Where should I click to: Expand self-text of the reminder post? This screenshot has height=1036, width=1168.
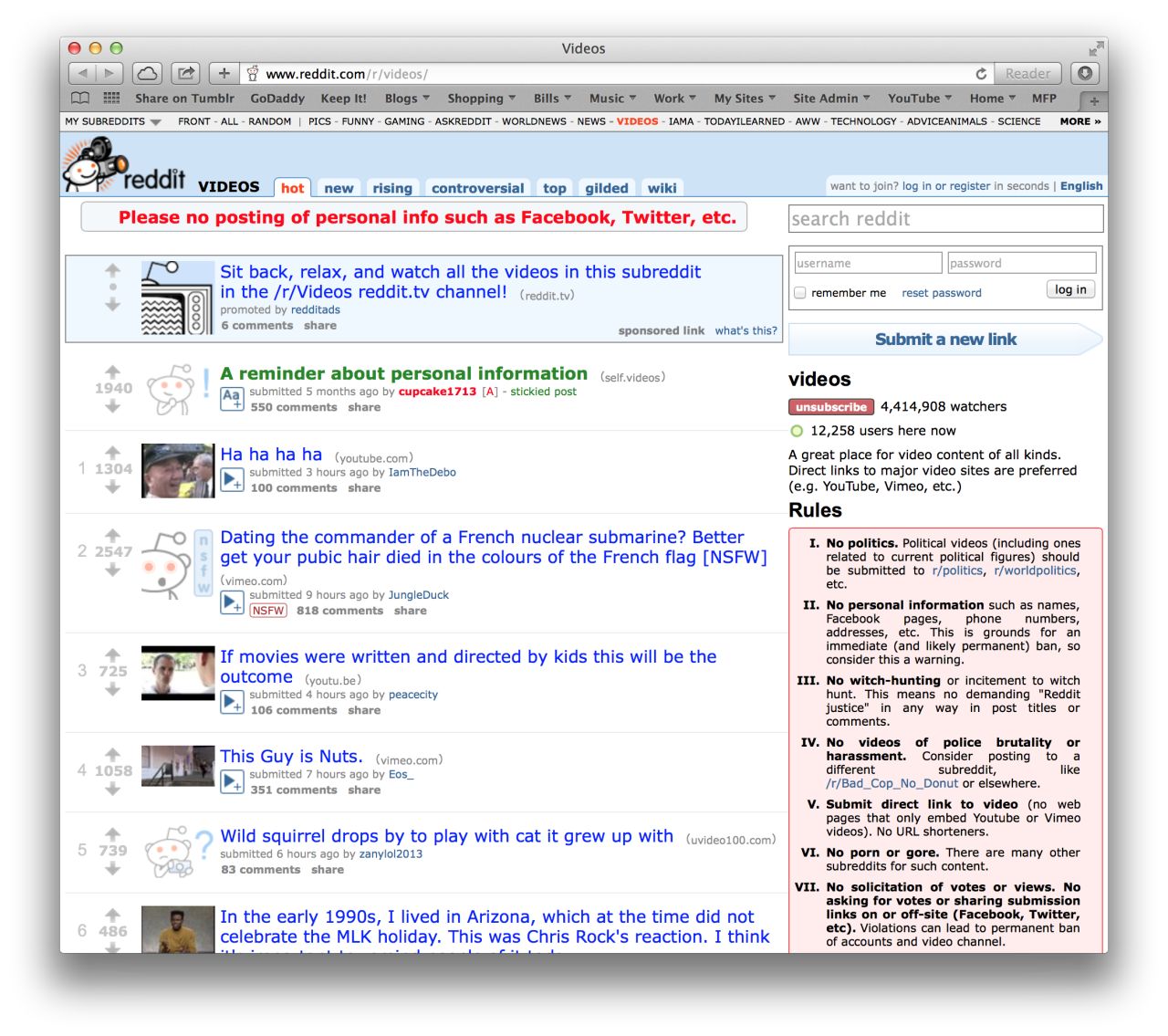tap(232, 399)
